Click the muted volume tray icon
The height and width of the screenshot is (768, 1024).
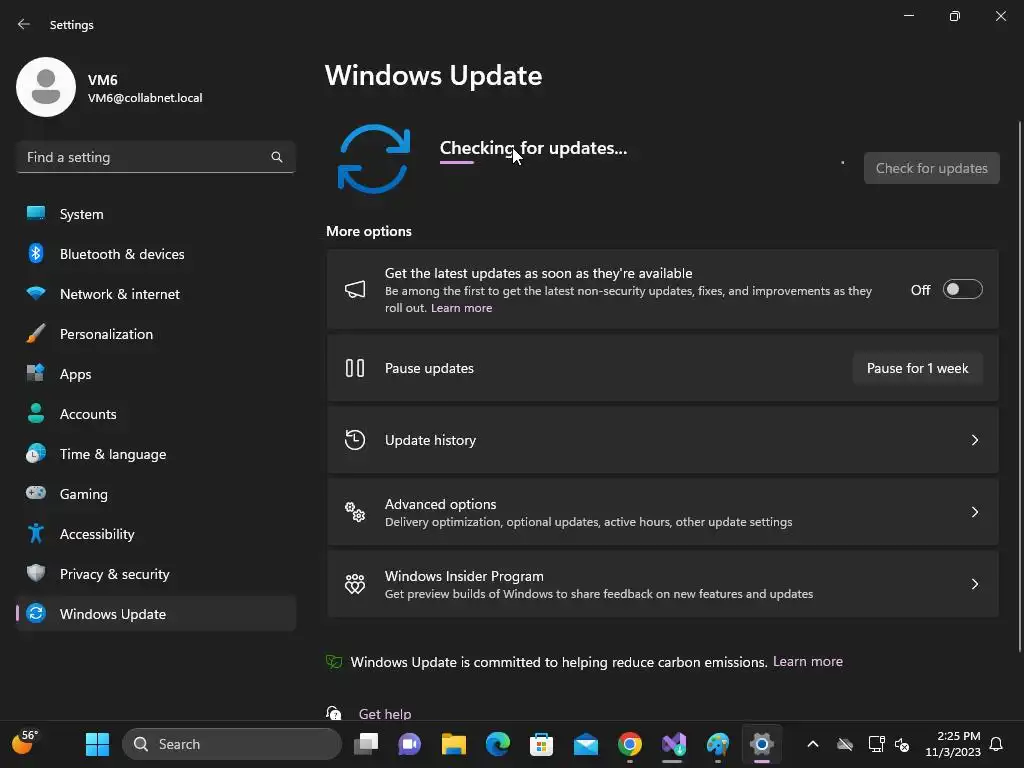click(x=902, y=744)
